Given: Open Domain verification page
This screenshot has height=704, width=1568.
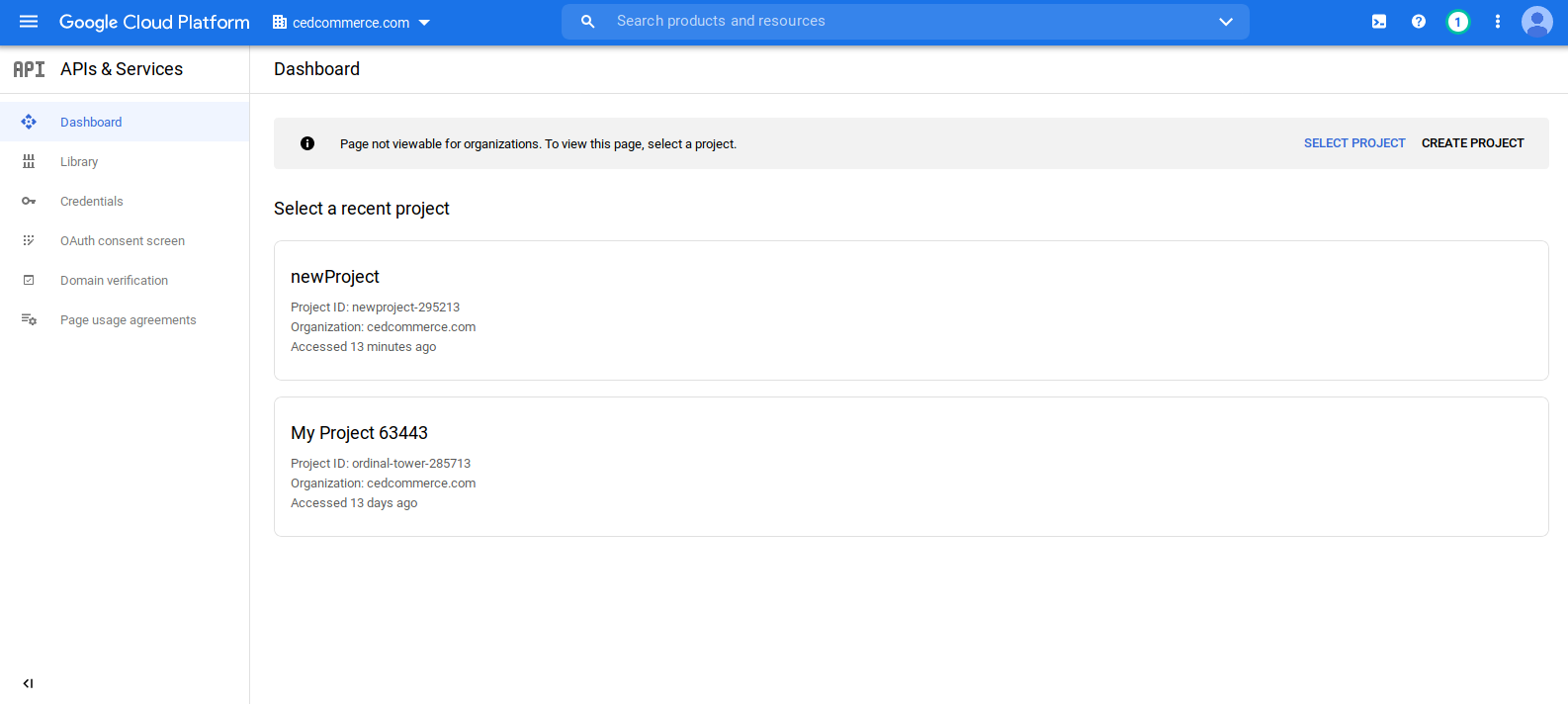Looking at the screenshot, I should (125, 280).
